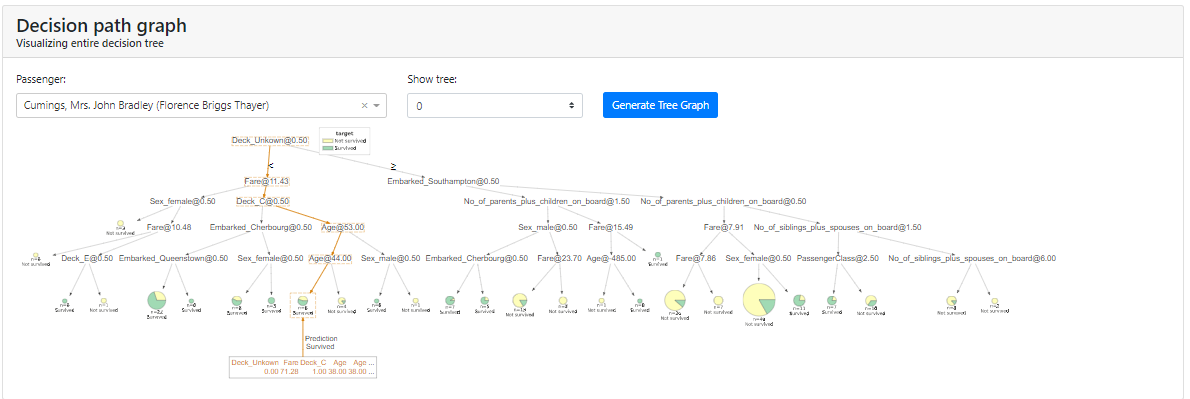Click the Not survived yellow legend swatch
This screenshot has height=399, width=1190.
click(328, 141)
